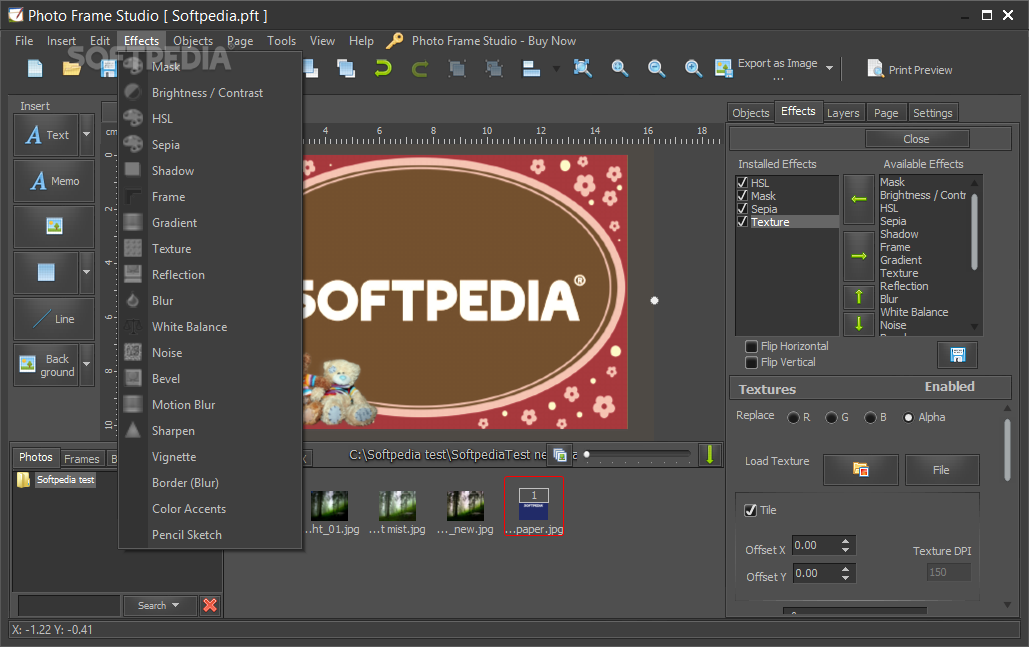Screen dimensions: 1029x647
Task: Switch to the Layers tab
Action: coord(843,113)
